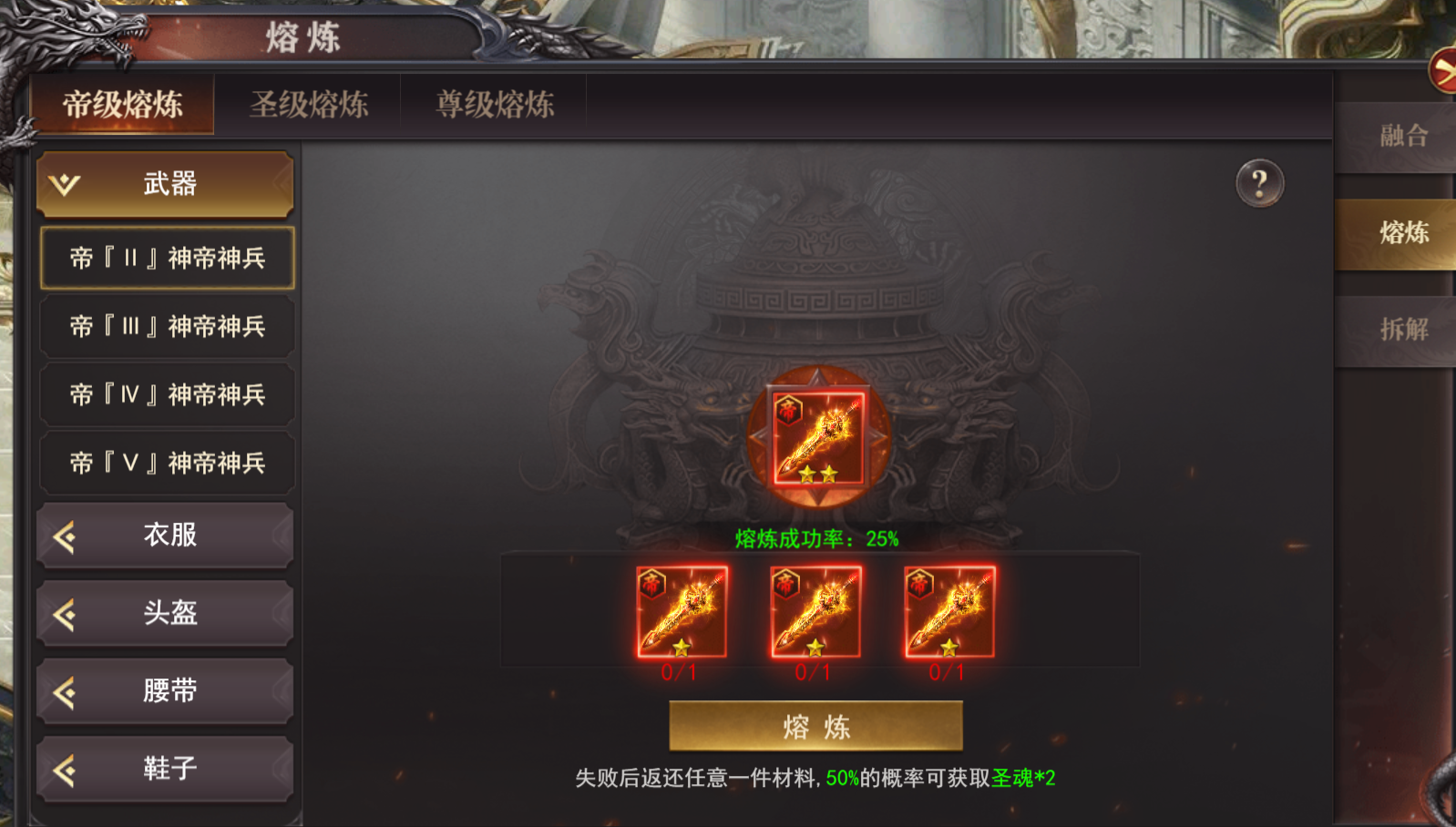
Task: Select the 帝级熔炼 tab
Action: point(123,105)
